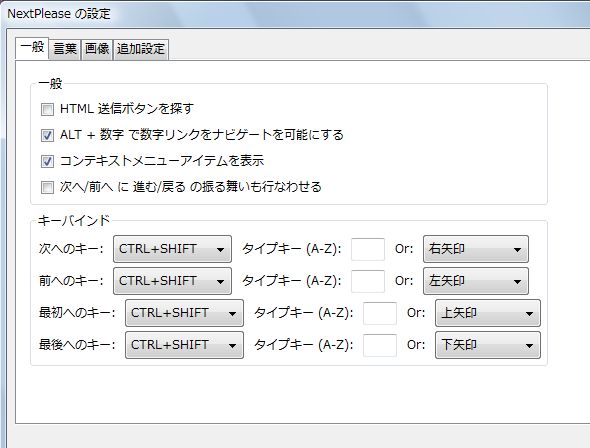This screenshot has width=590, height=448.
Task: Expand the 下矢印 key dropdown
Action: click(488, 345)
